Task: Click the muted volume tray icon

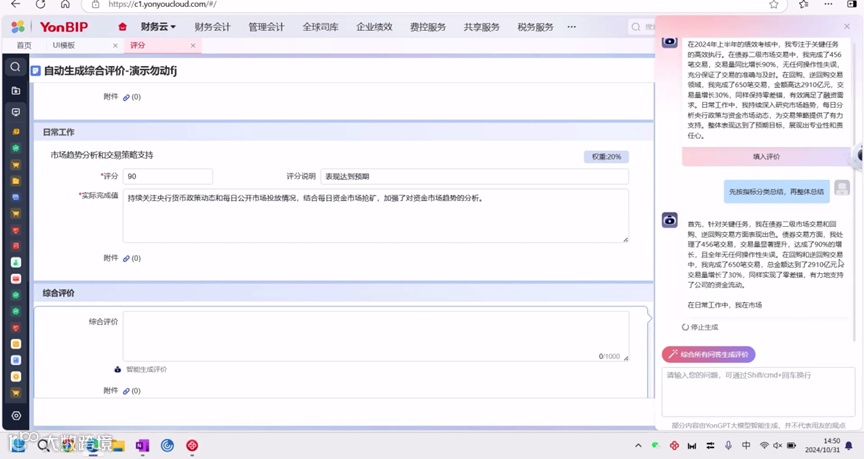Action: [x=777, y=445]
